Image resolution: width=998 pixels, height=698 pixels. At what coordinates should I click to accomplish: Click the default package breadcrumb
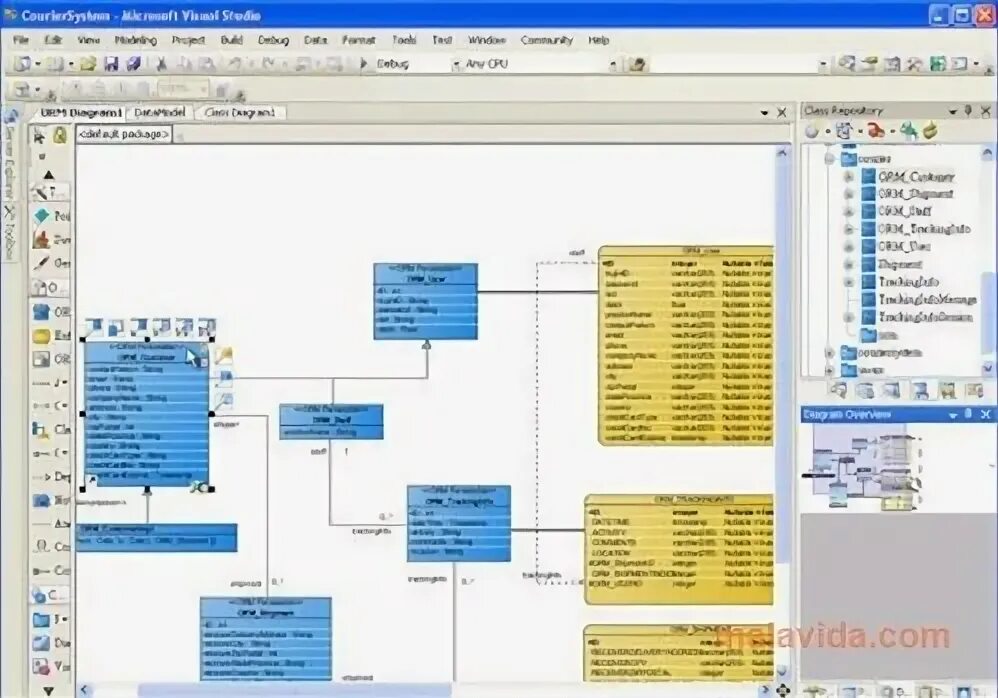(x=124, y=134)
